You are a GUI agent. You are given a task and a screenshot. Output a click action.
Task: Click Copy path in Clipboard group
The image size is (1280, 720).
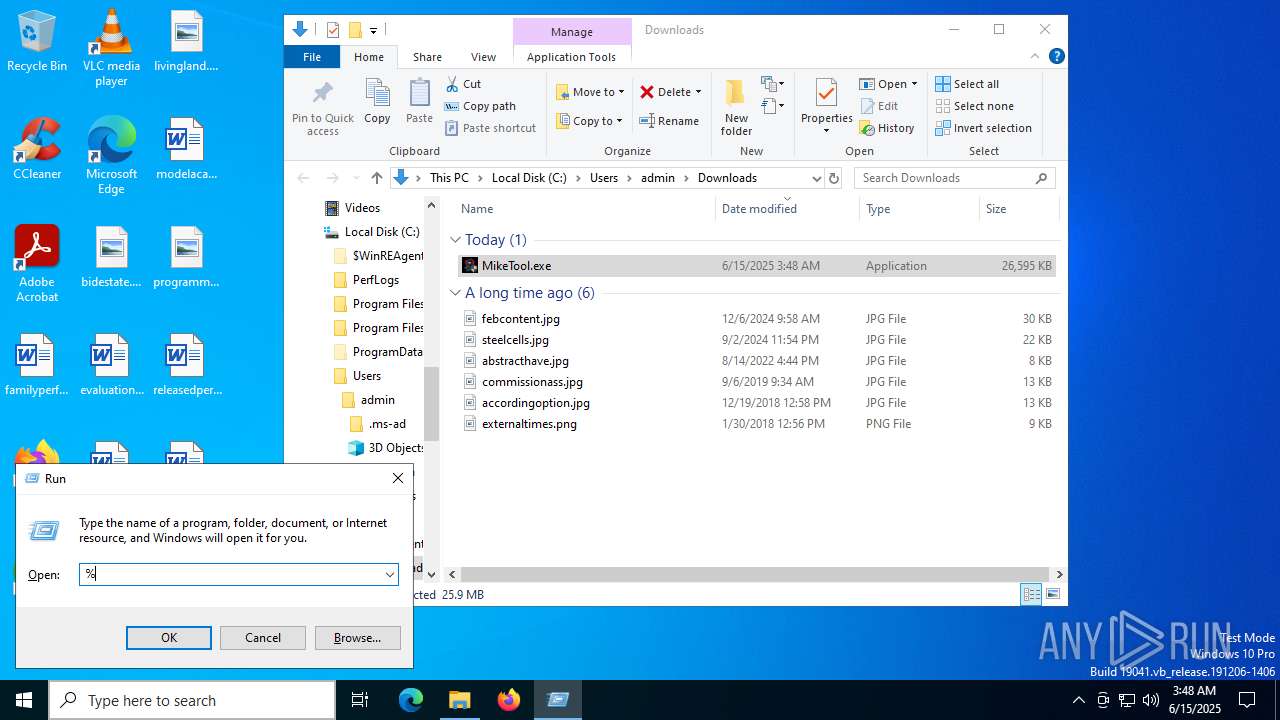pyautogui.click(x=480, y=106)
